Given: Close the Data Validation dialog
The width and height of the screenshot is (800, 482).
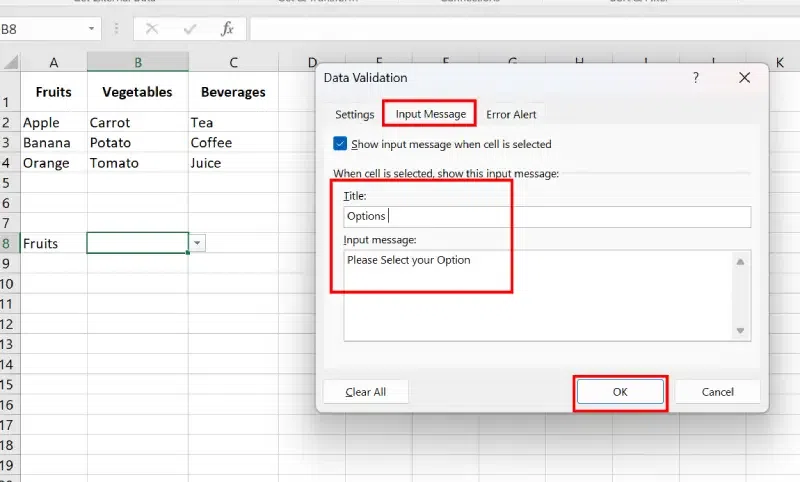Looking at the screenshot, I should [x=744, y=78].
